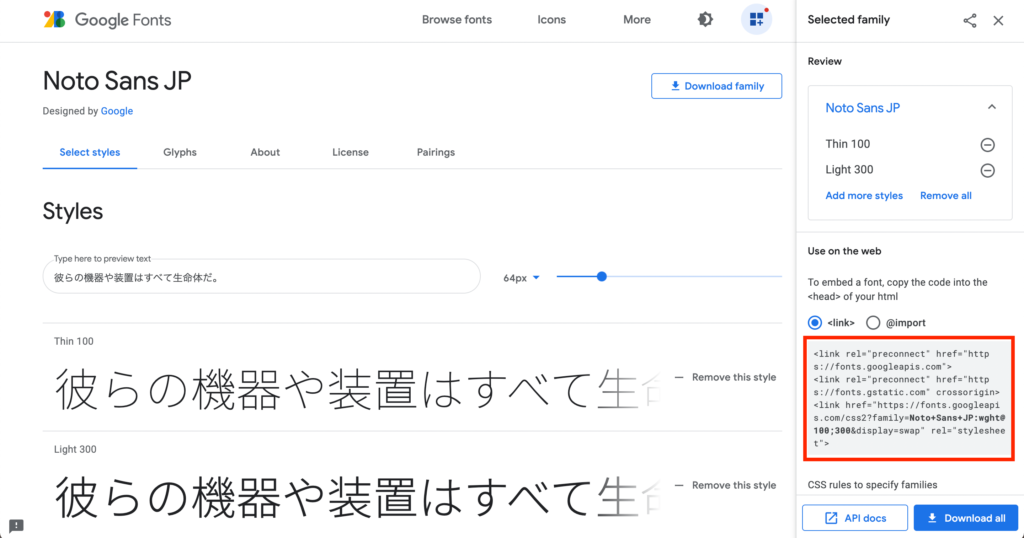
Task: Click the CSS rules to specify families text
Action: (x=872, y=484)
